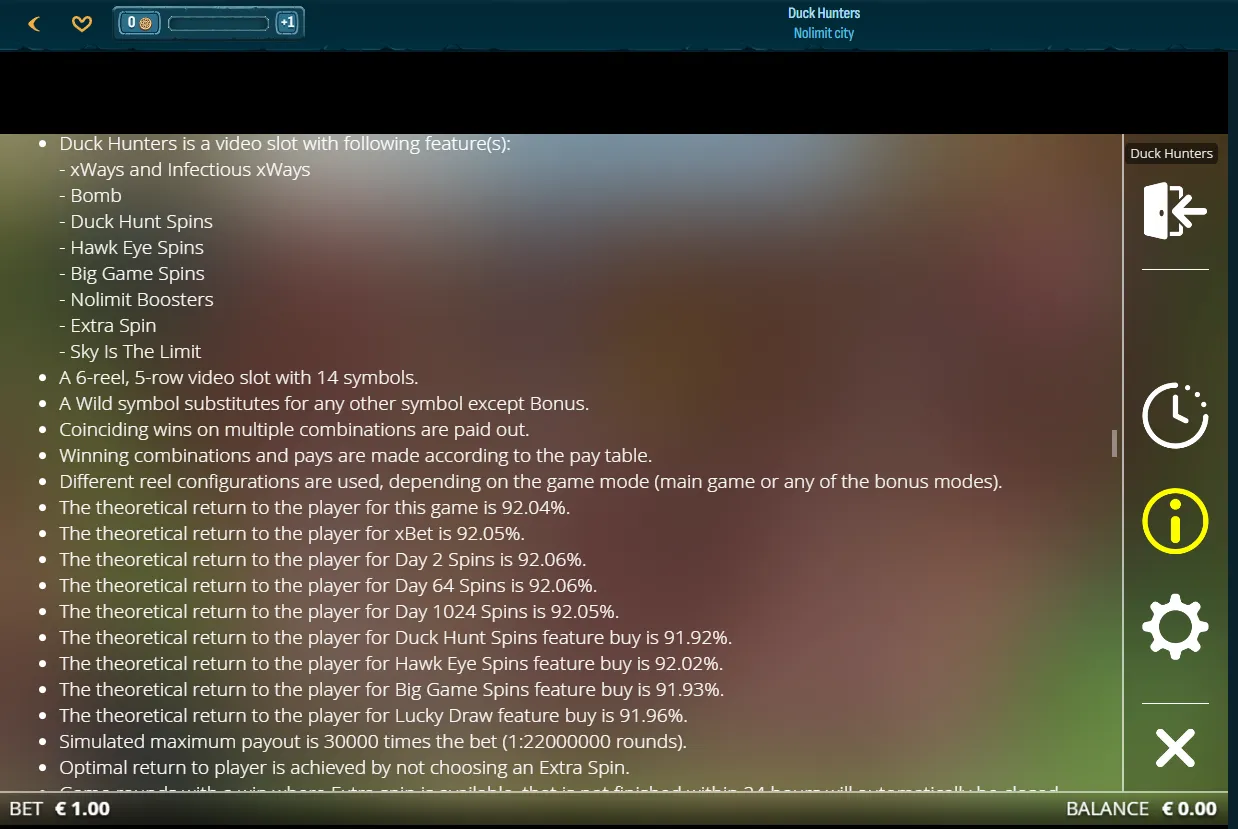The image size is (1238, 829).
Task: Click the Big Game Spins feature buy line
Action: pos(392,690)
